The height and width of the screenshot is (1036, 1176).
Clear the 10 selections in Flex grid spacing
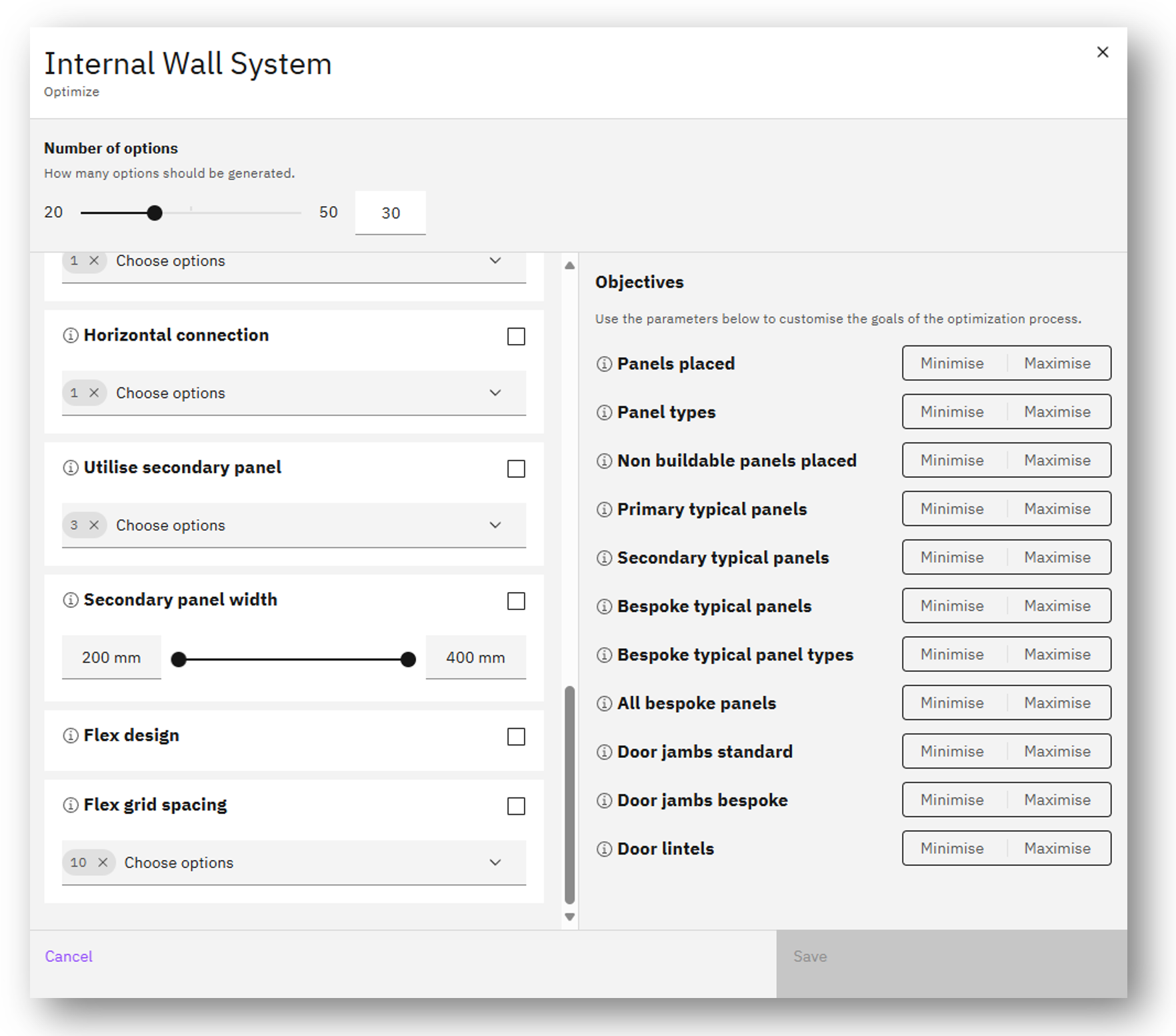click(x=103, y=863)
